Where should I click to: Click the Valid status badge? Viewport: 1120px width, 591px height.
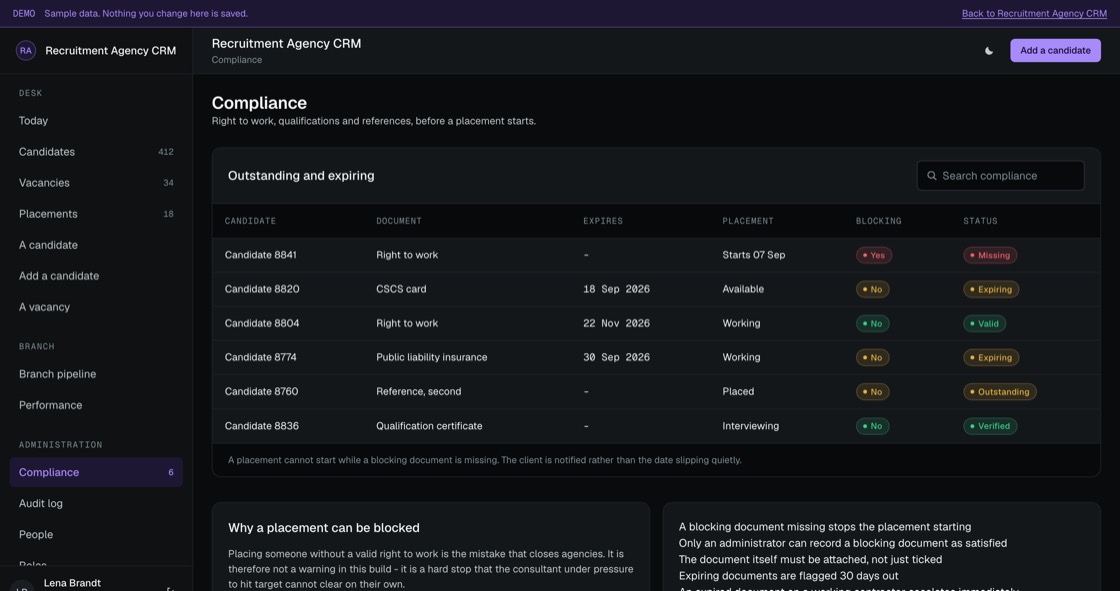click(984, 324)
